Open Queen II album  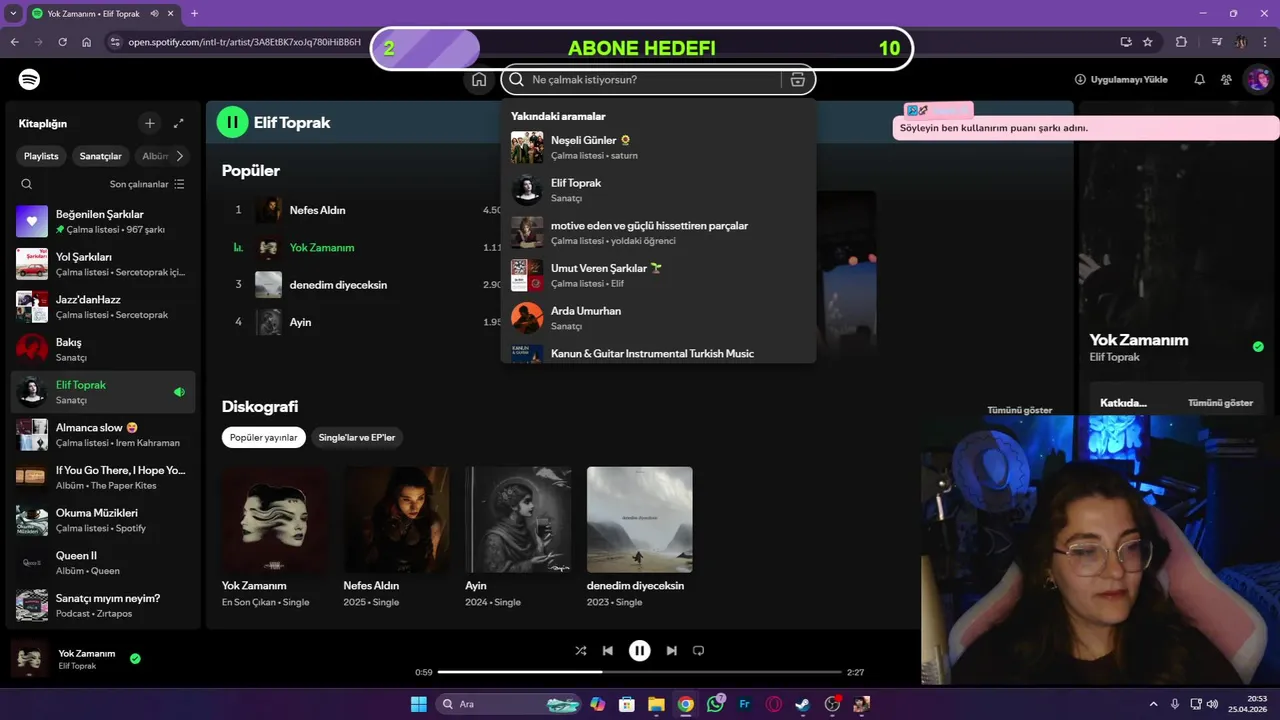[x=104, y=562]
